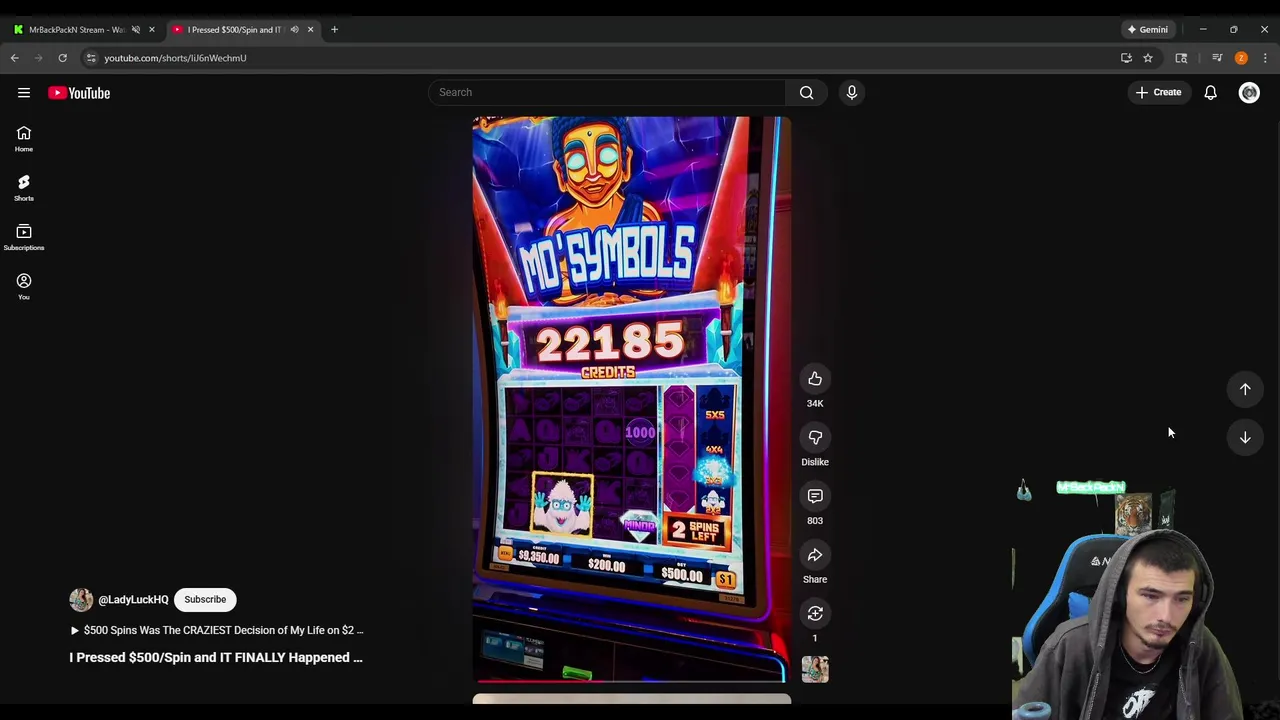Focus the YouTube search field

608,92
